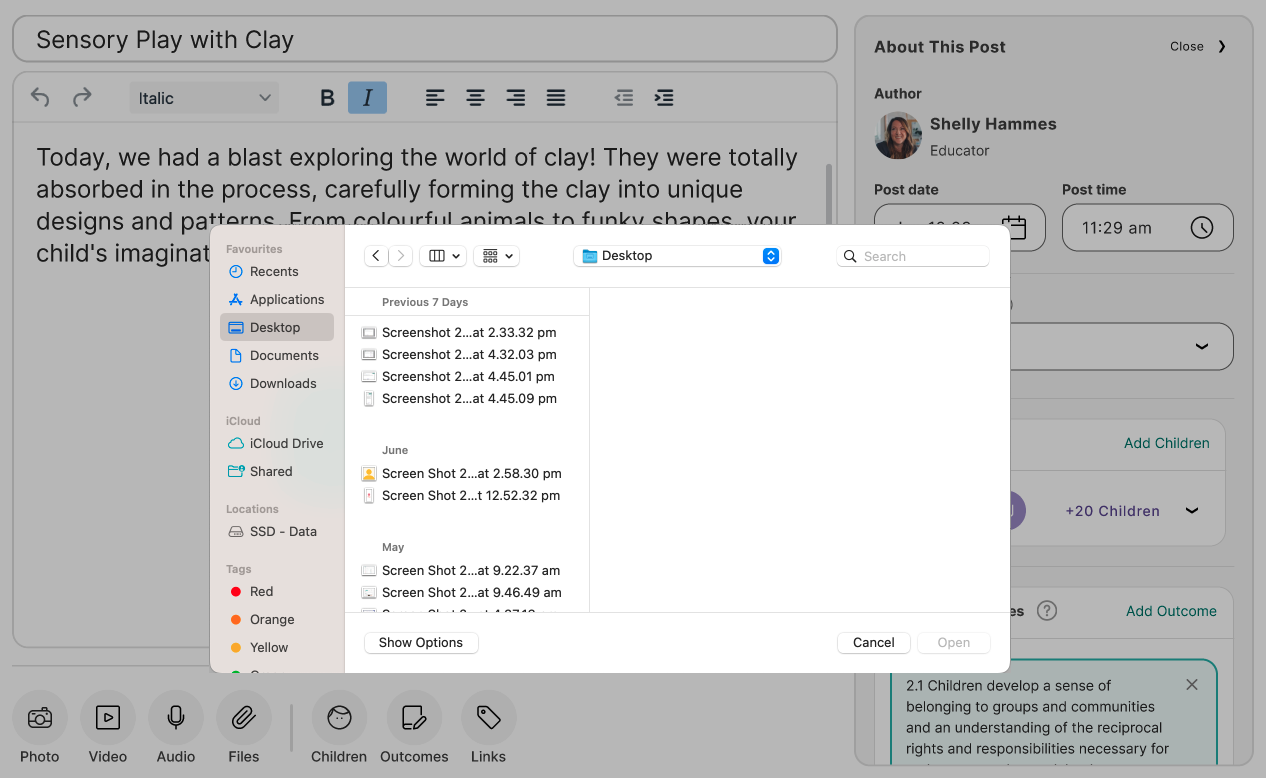Select file Screen Shot 2...at 2.58.30 pm
This screenshot has height=778, width=1266.
tap(467, 473)
